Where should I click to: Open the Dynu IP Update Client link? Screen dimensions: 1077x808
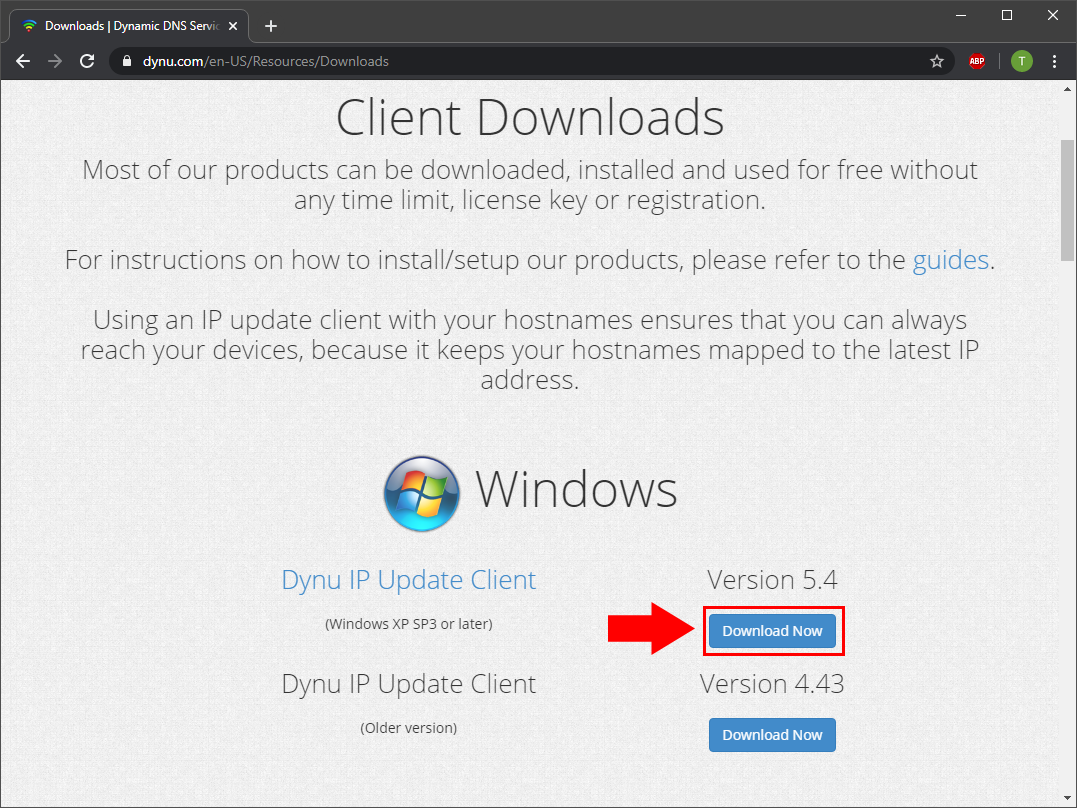(x=409, y=580)
